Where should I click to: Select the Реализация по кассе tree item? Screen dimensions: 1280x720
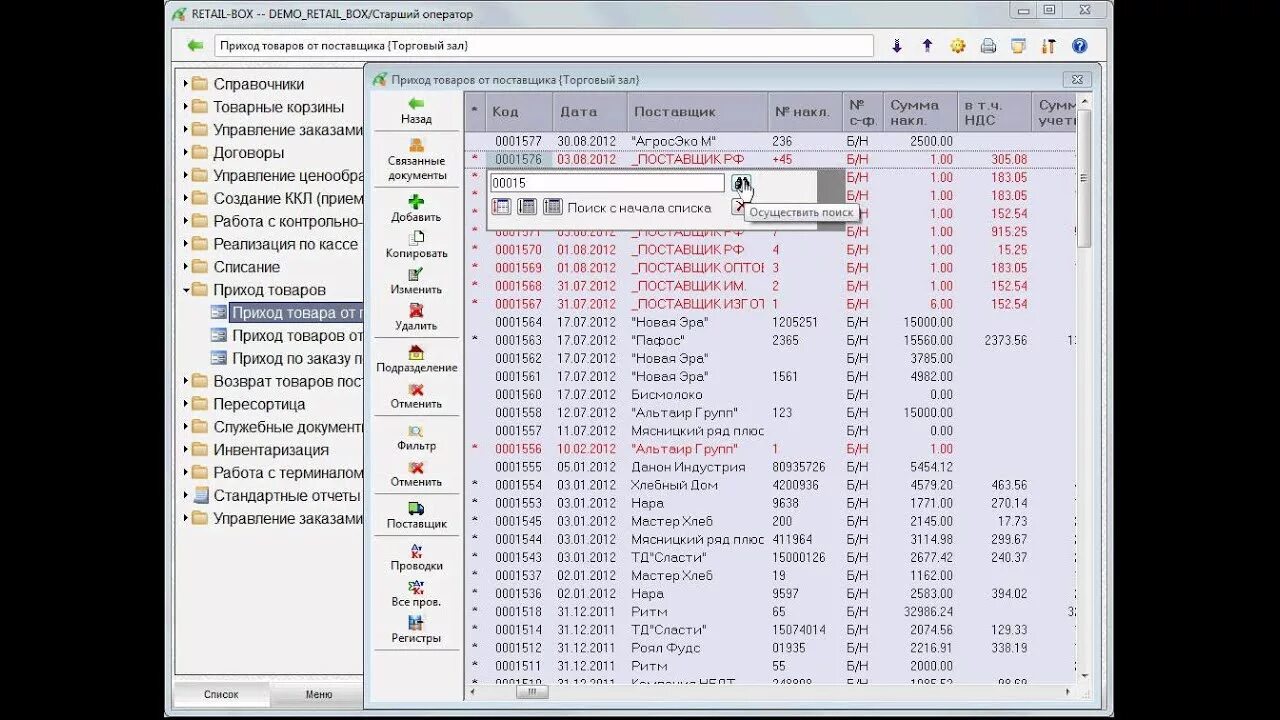click(285, 244)
